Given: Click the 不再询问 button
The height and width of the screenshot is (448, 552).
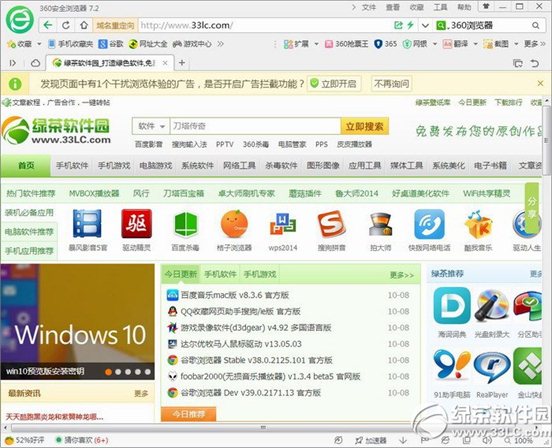Looking at the screenshot, I should click(391, 84).
